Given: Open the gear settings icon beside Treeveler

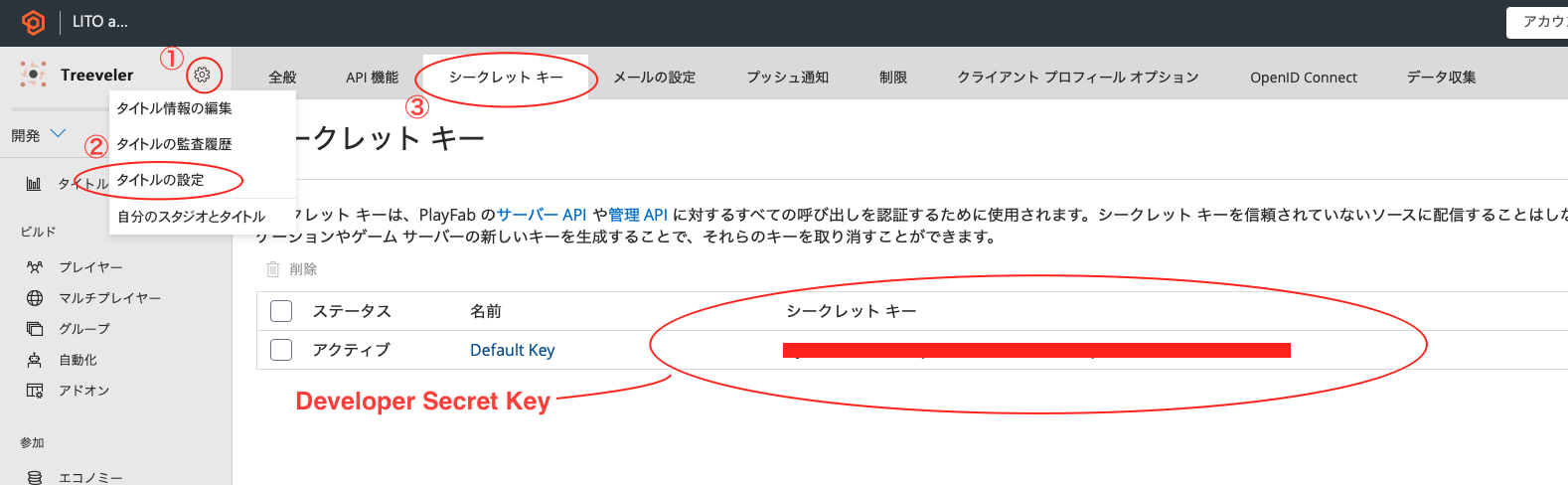Looking at the screenshot, I should click(202, 75).
